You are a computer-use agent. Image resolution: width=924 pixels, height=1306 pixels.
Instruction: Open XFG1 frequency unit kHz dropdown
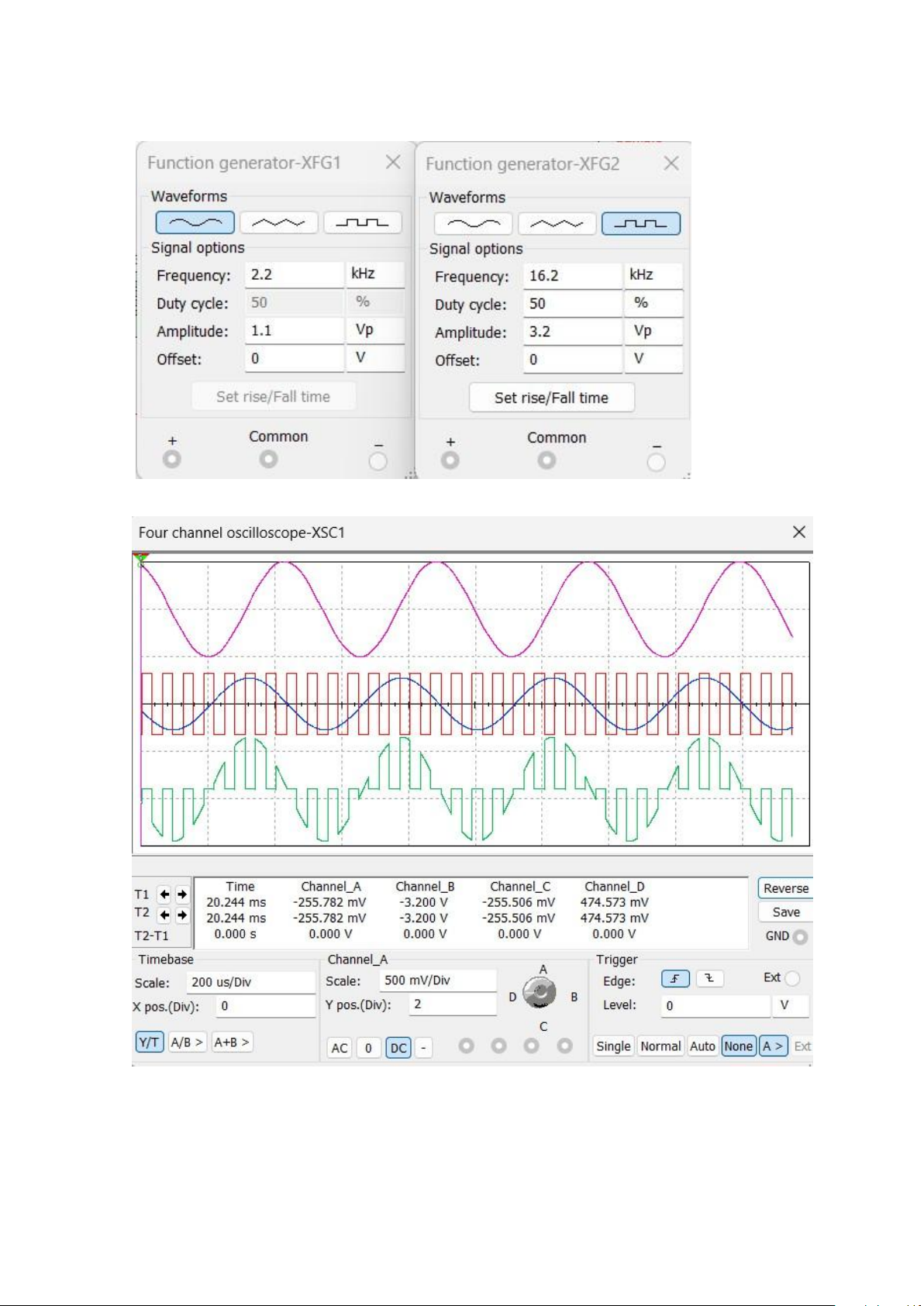point(375,274)
